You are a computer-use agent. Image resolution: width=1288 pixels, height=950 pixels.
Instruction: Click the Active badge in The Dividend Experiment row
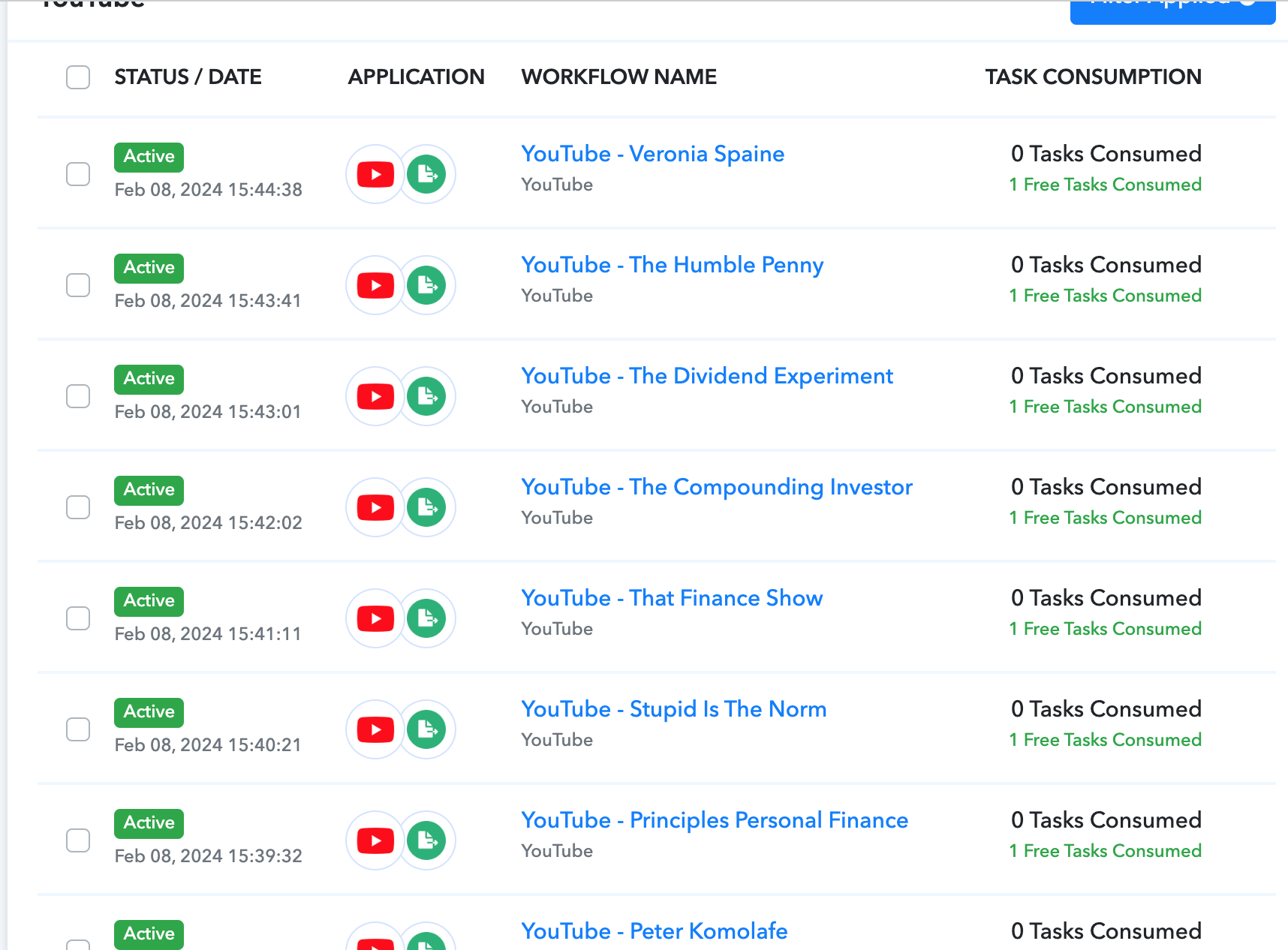point(149,379)
